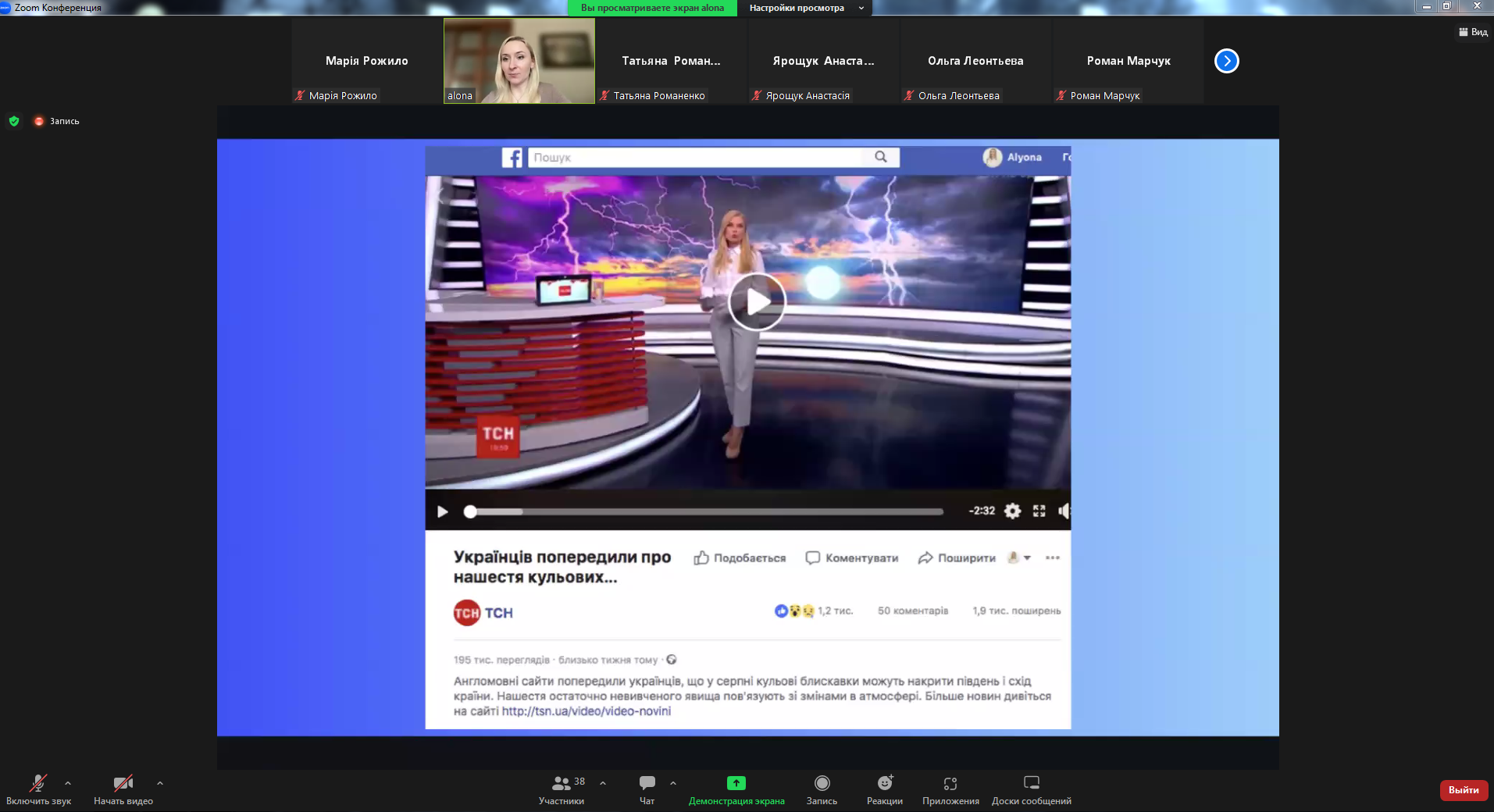Click the Марія Рожило participant tile
Image resolution: width=1494 pixels, height=812 pixels.
click(x=367, y=61)
